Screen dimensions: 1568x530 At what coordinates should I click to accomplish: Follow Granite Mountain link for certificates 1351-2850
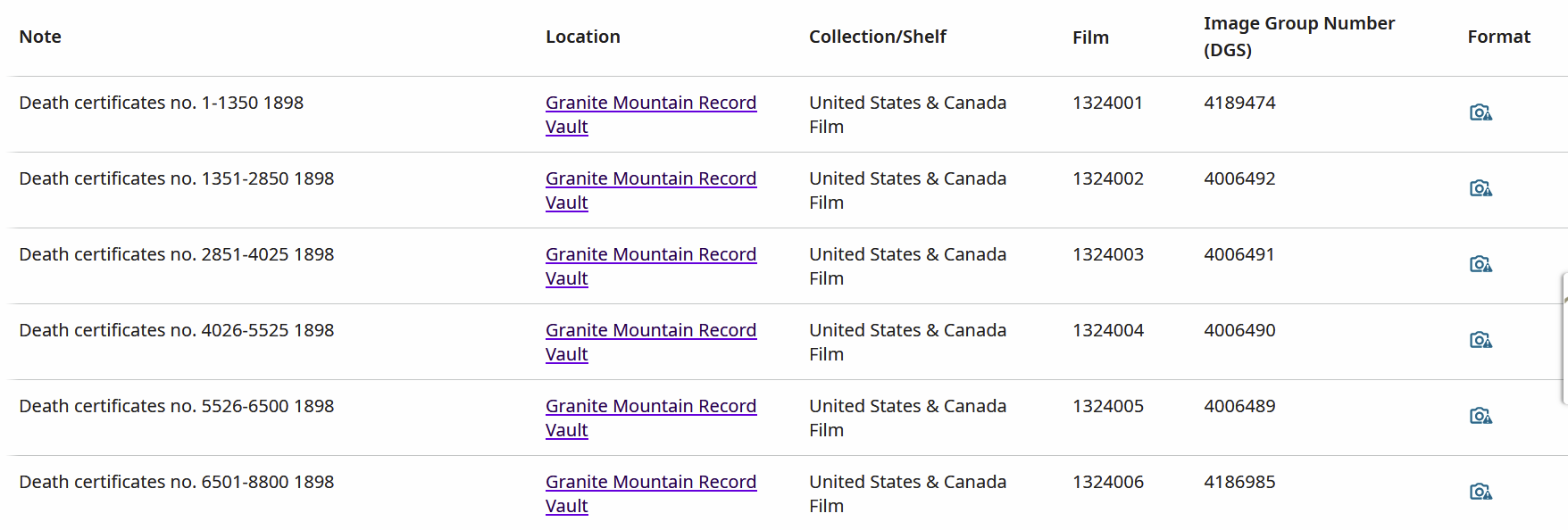tap(650, 179)
